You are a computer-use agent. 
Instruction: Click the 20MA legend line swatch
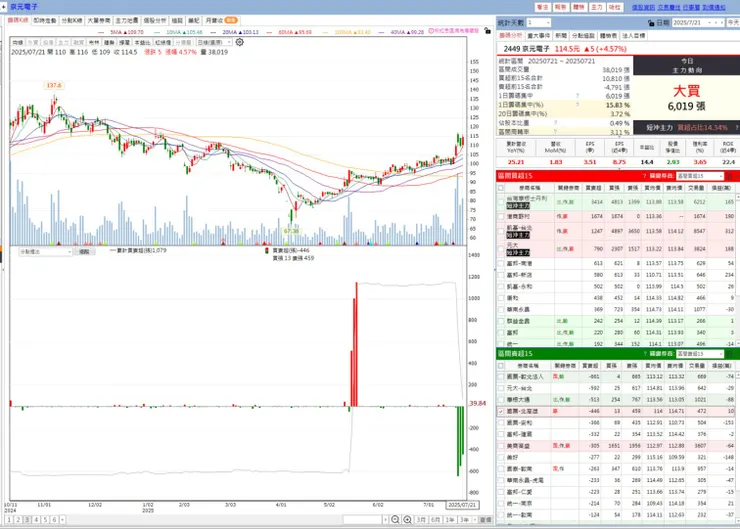coord(214,32)
